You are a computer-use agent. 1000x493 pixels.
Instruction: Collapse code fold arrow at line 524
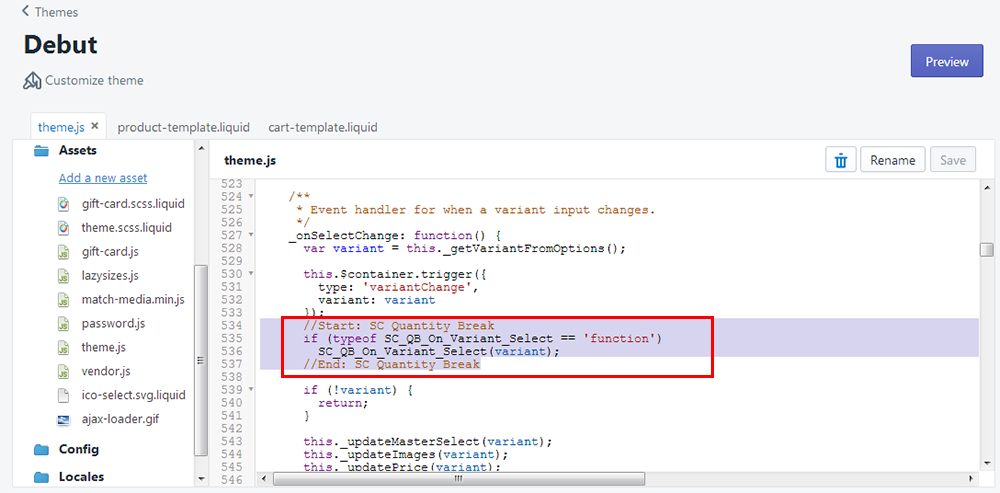pos(251,197)
